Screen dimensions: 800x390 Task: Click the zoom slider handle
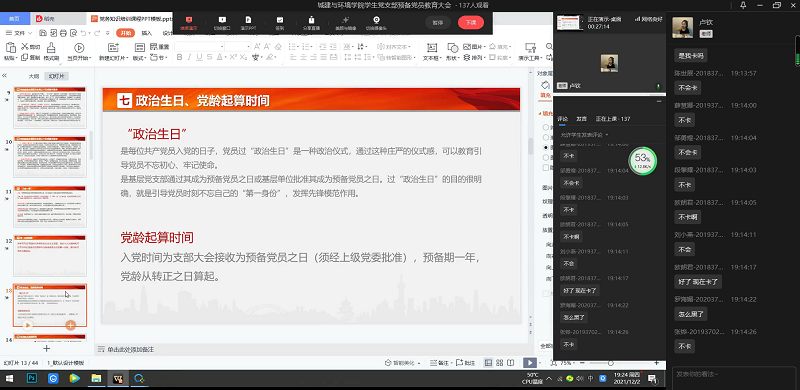(x=610, y=363)
